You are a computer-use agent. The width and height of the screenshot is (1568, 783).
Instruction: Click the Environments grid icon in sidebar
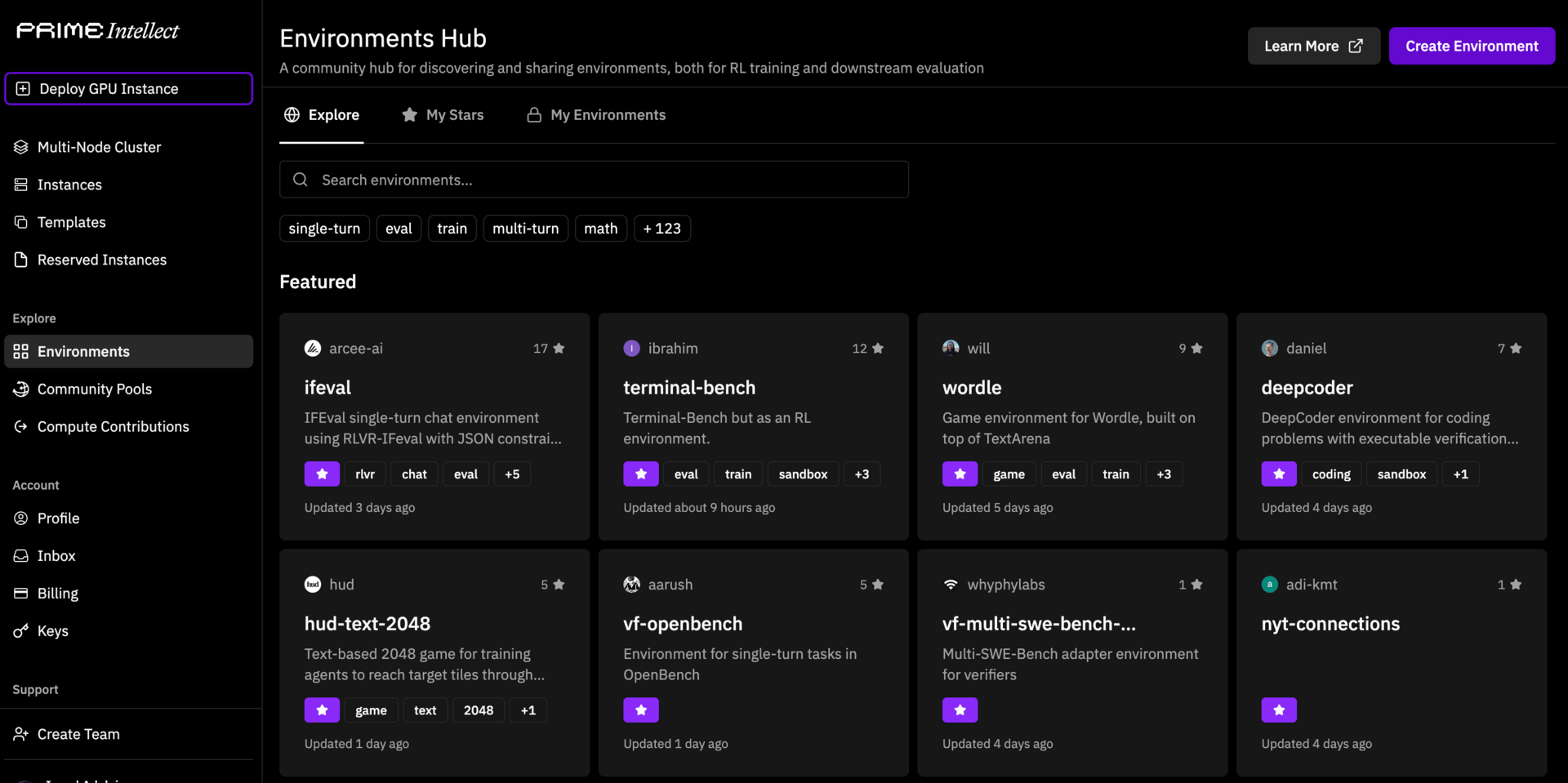coord(21,351)
